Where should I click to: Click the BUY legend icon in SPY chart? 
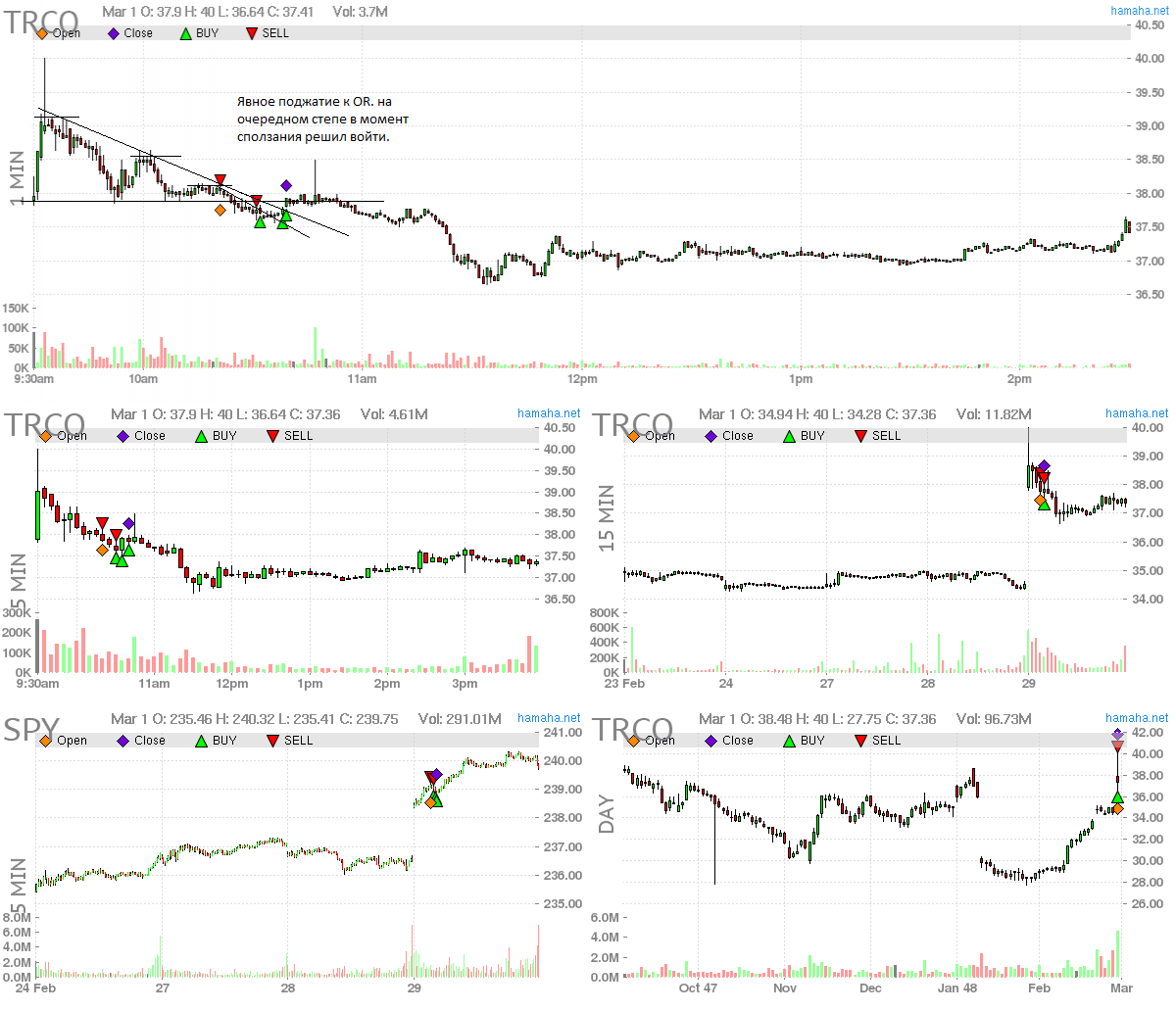(202, 741)
